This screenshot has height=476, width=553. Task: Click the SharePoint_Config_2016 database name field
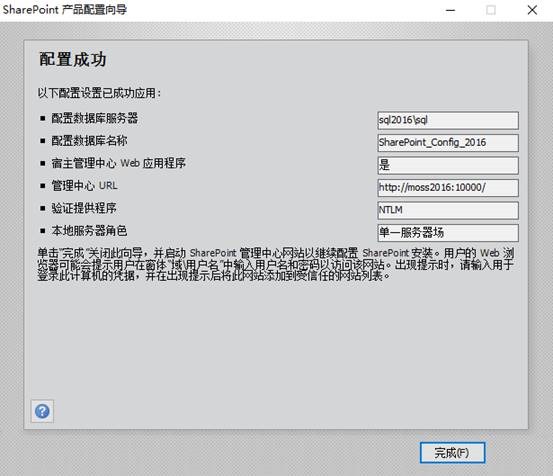point(448,143)
